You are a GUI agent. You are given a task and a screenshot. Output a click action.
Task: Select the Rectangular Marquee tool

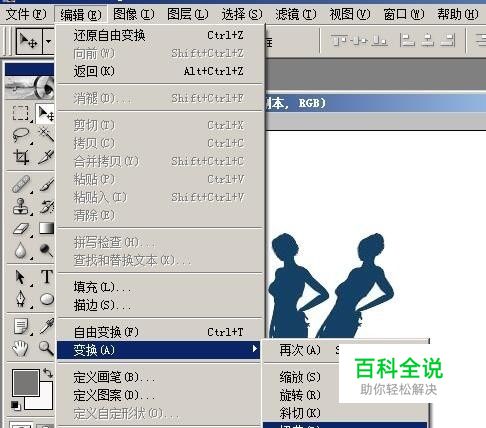click(20, 114)
